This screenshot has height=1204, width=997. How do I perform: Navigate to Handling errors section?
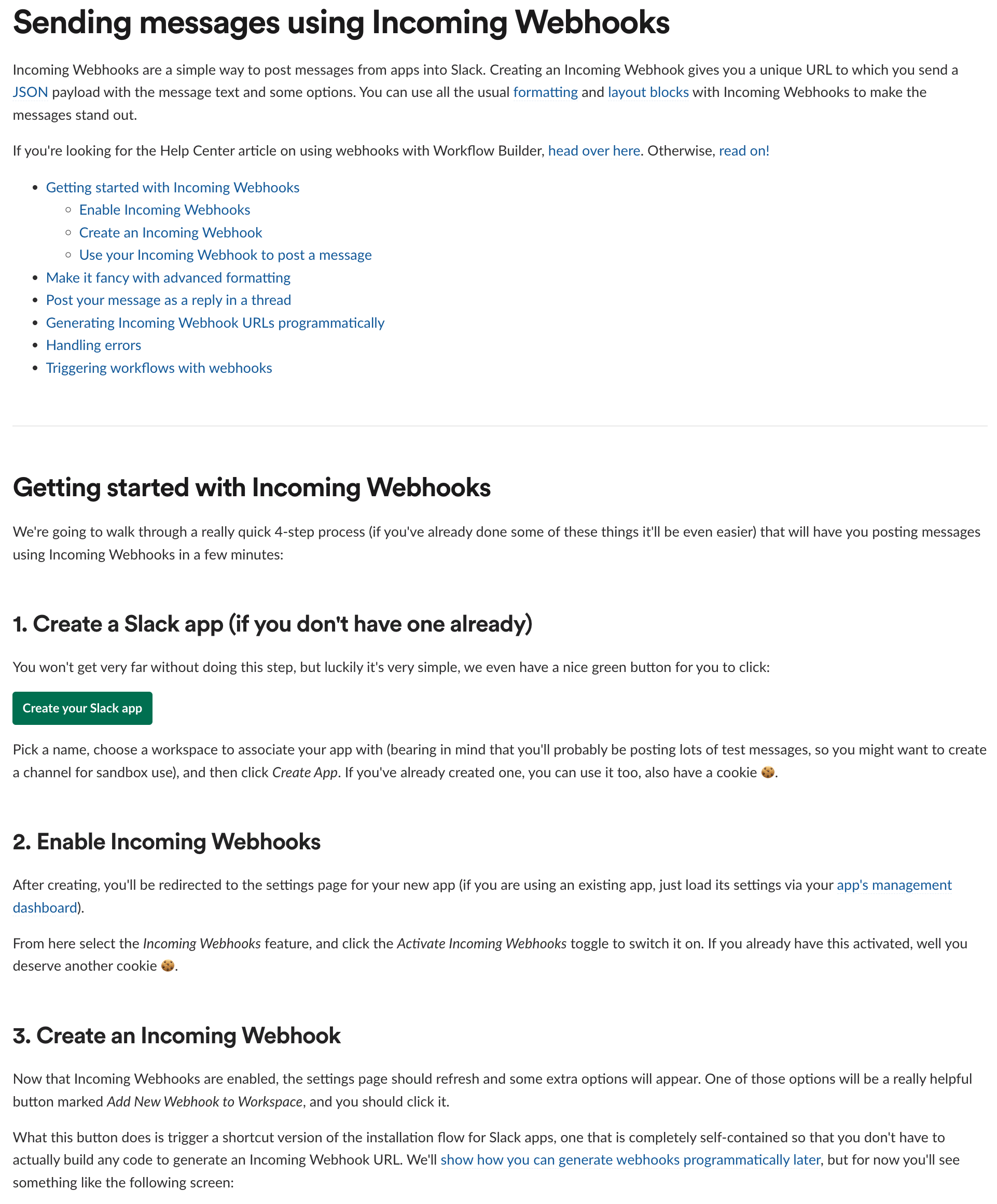coord(93,344)
